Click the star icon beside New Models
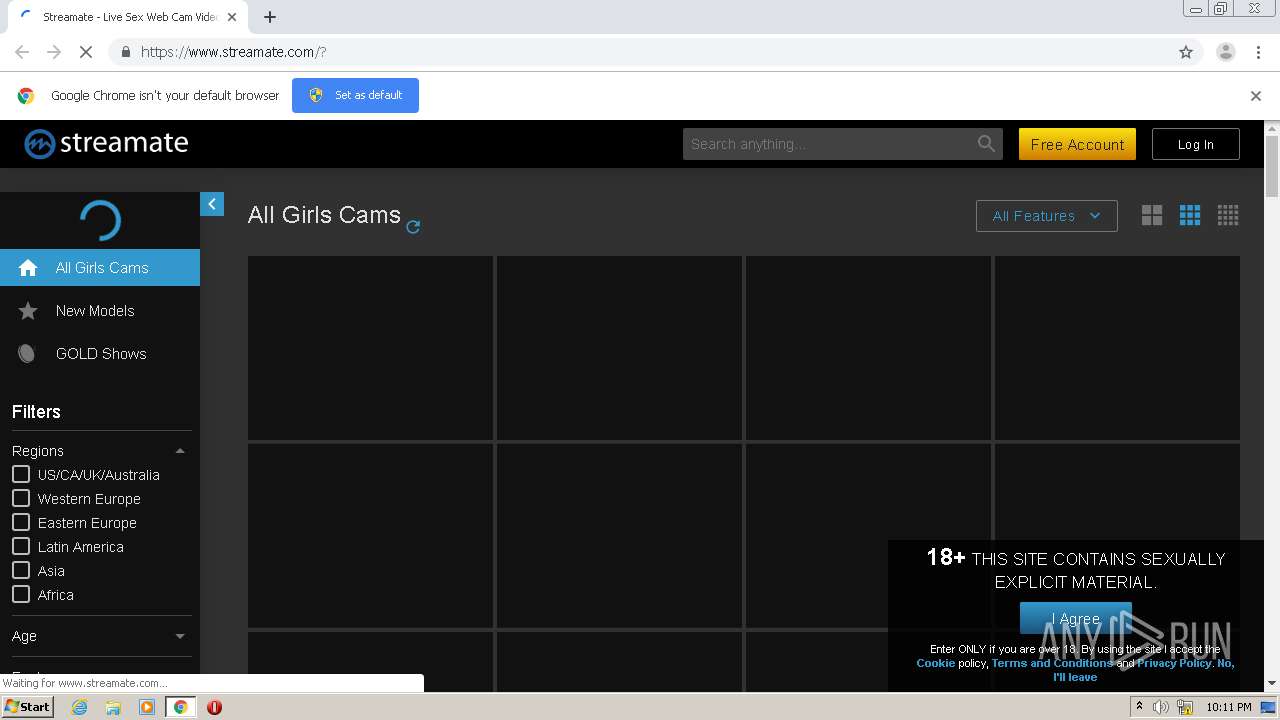 click(x=28, y=311)
